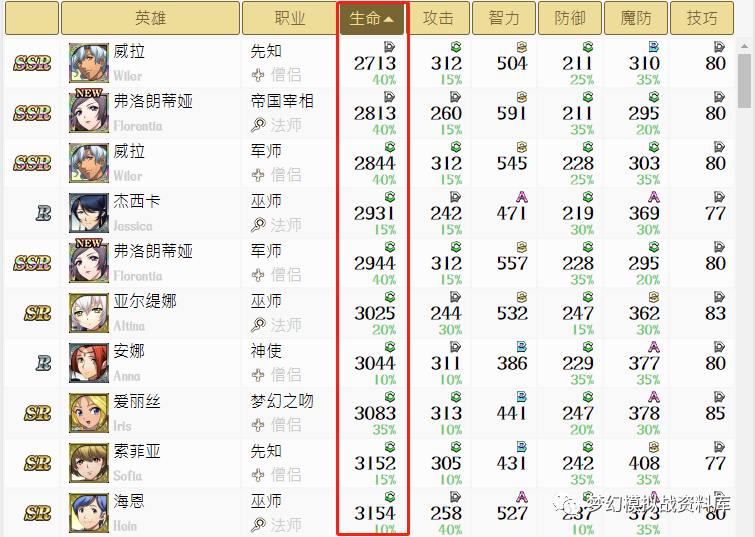Toggle the ascending arrow on 生命 header
755x537 pixels.
[389, 19]
